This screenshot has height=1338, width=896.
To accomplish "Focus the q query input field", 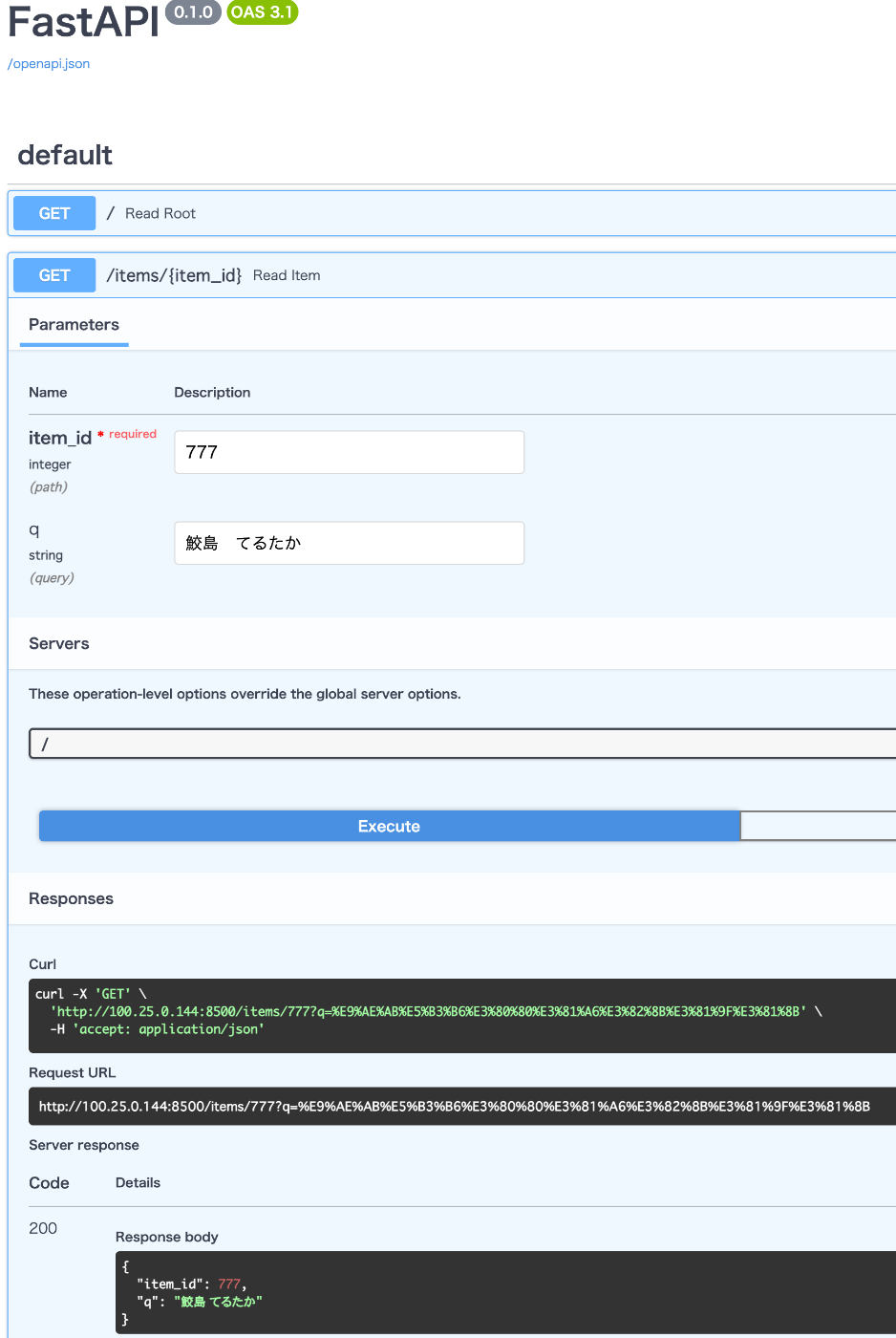I will (349, 543).
